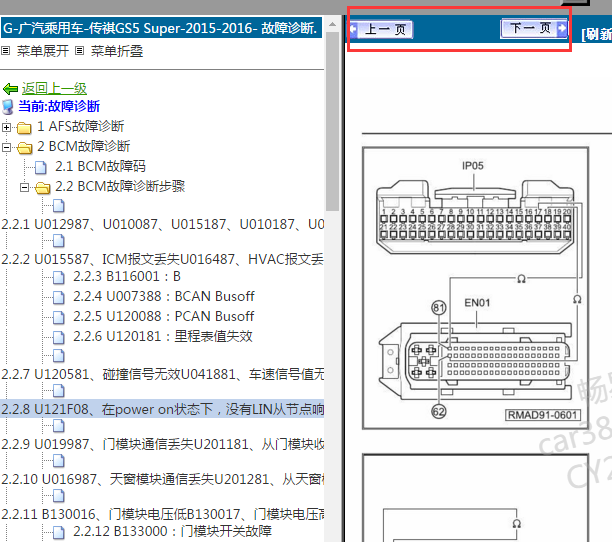
Task: Open 2 BCM故障诊断 tree item
Action: tap(84, 146)
